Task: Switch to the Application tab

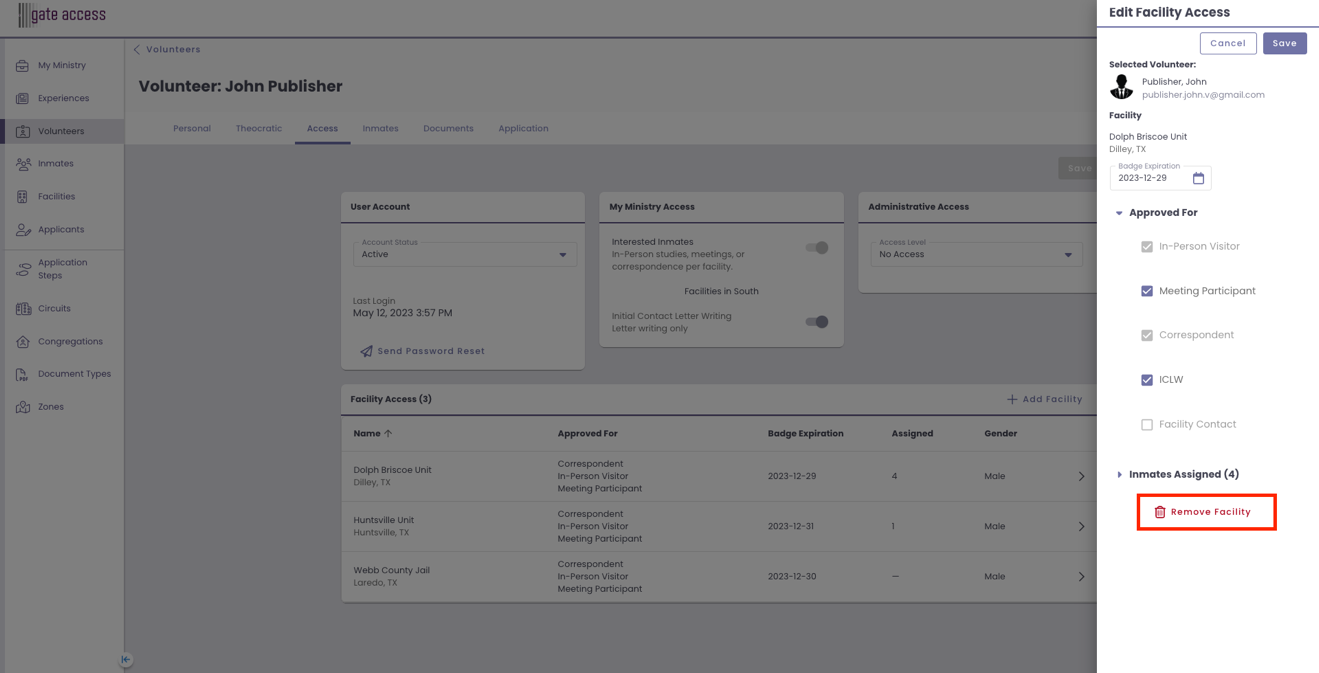Action: [523, 129]
